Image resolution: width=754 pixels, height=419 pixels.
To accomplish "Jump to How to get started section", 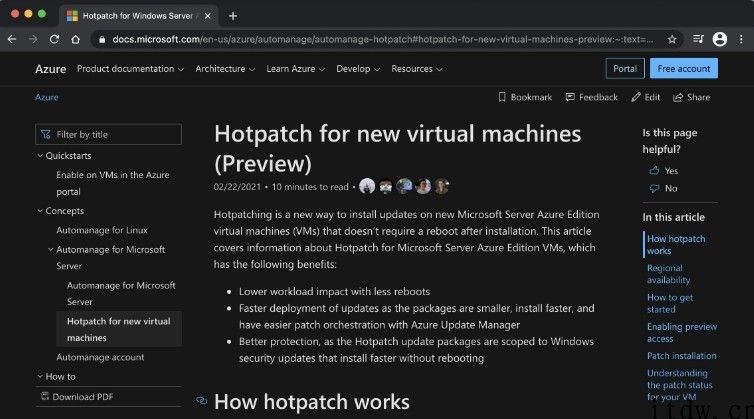I will coord(670,303).
